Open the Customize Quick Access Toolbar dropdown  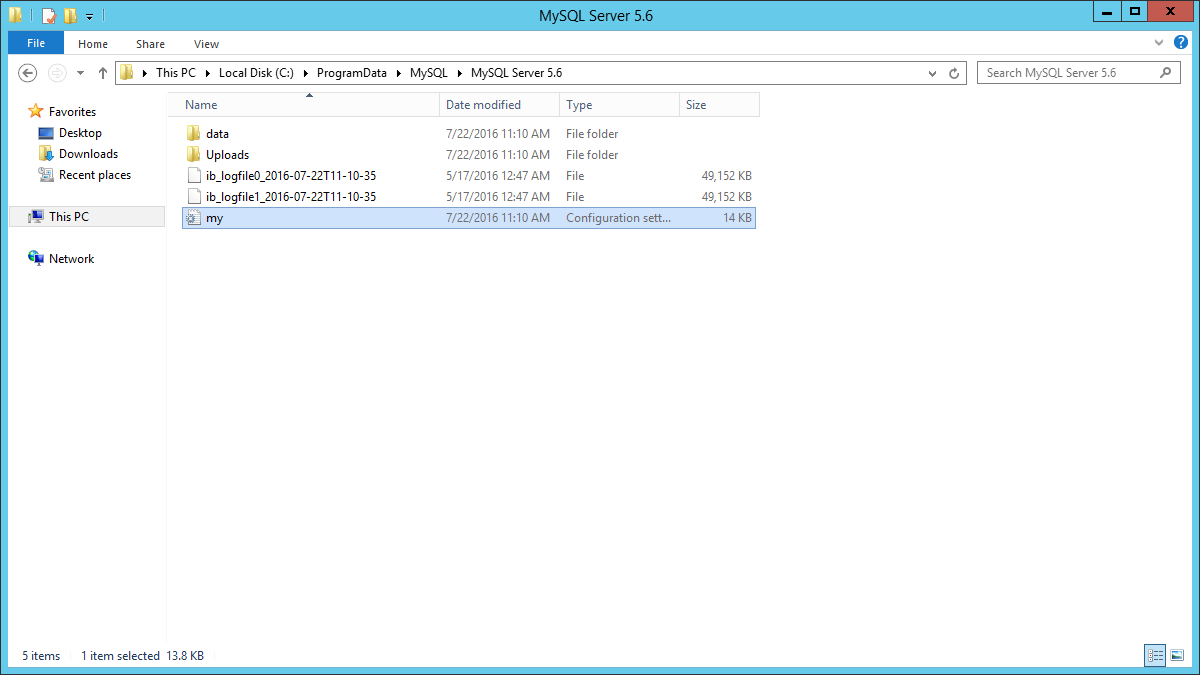point(89,16)
